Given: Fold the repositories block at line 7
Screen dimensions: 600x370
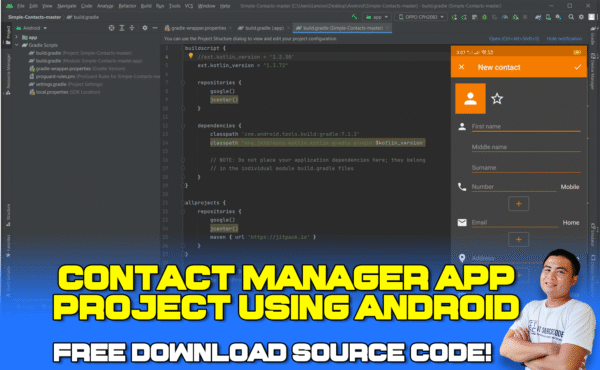Looking at the screenshot, I should click(x=183, y=83).
